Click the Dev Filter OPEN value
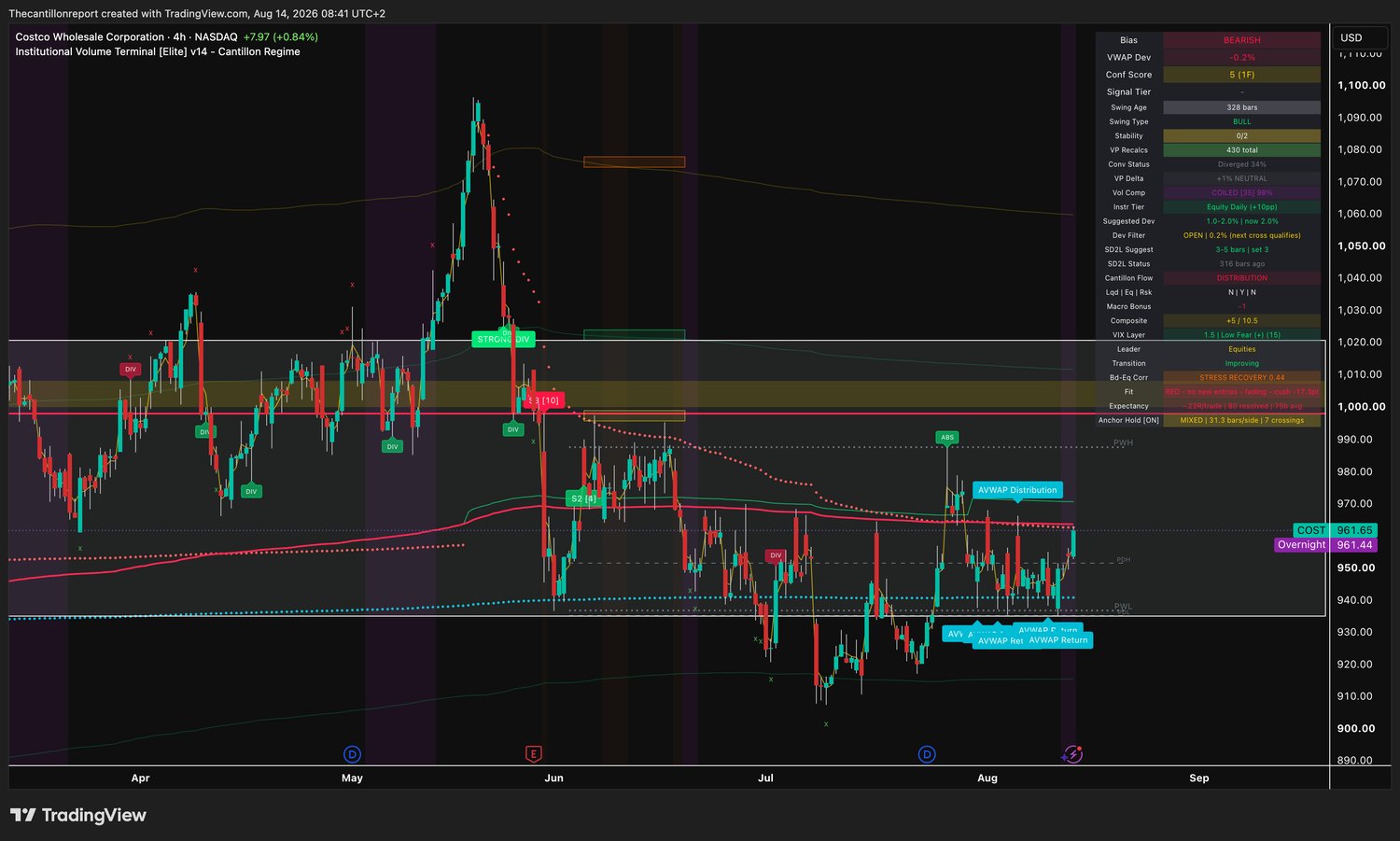The height and width of the screenshot is (841, 1400). (x=1241, y=235)
